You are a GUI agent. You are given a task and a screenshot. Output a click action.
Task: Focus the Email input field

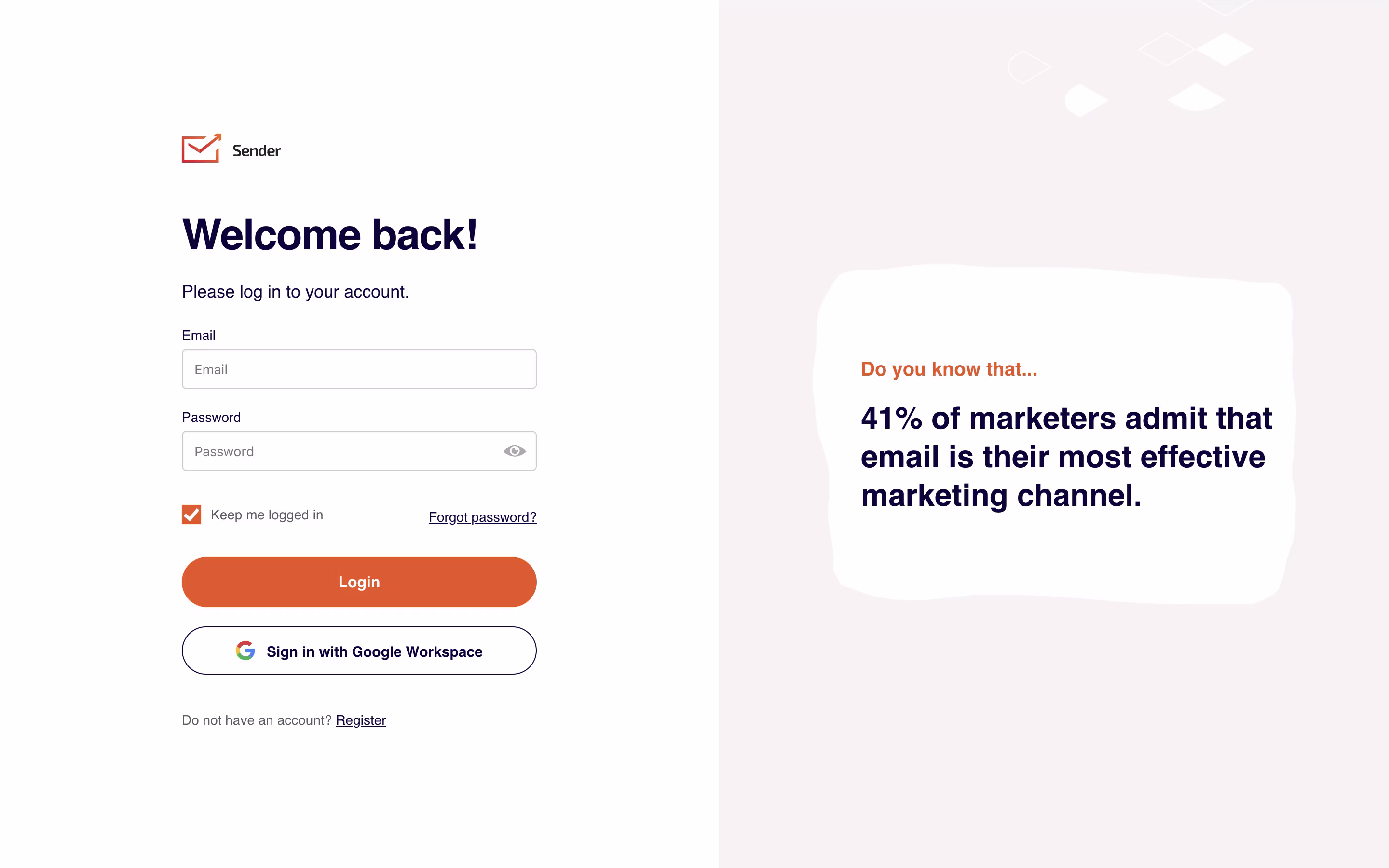click(359, 369)
